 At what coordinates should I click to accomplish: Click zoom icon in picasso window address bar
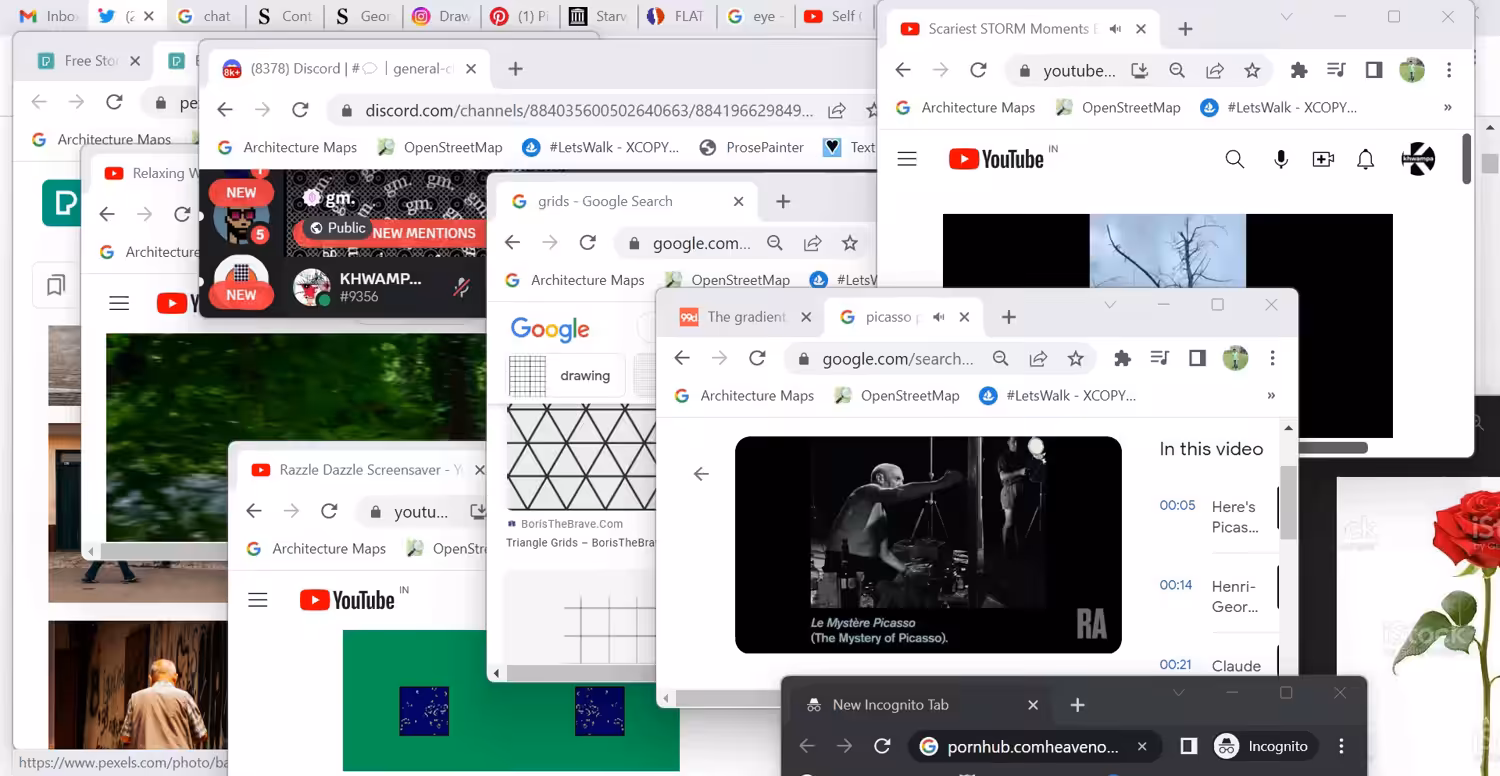click(x=1000, y=358)
